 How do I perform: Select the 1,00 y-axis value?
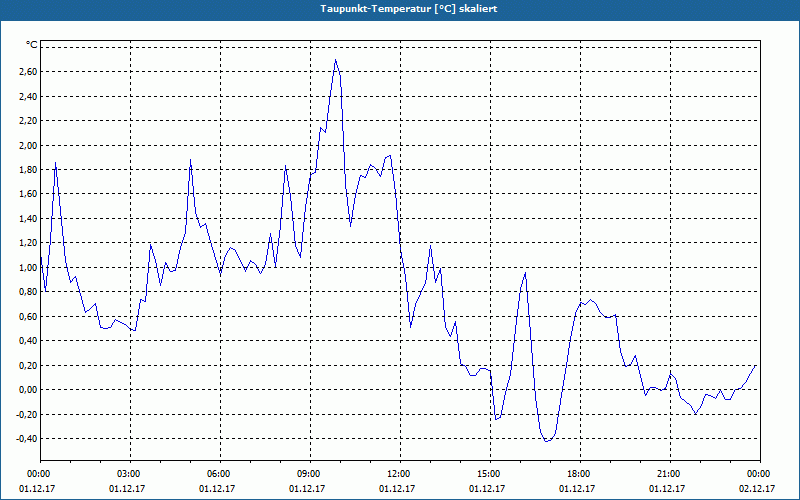pos(27,267)
